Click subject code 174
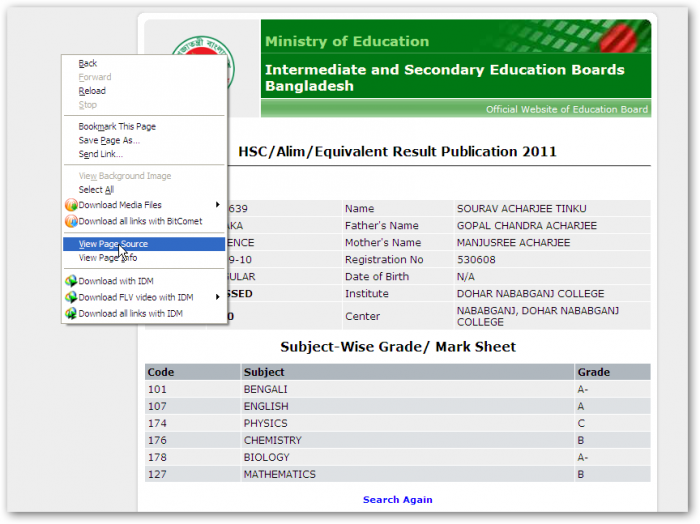Viewport: 700px width, 524px height. [157, 424]
